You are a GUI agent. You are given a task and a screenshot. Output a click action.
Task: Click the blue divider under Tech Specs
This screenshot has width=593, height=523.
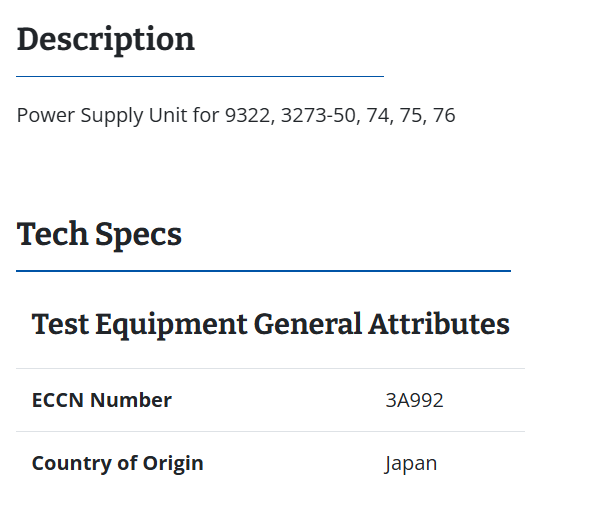(x=263, y=271)
